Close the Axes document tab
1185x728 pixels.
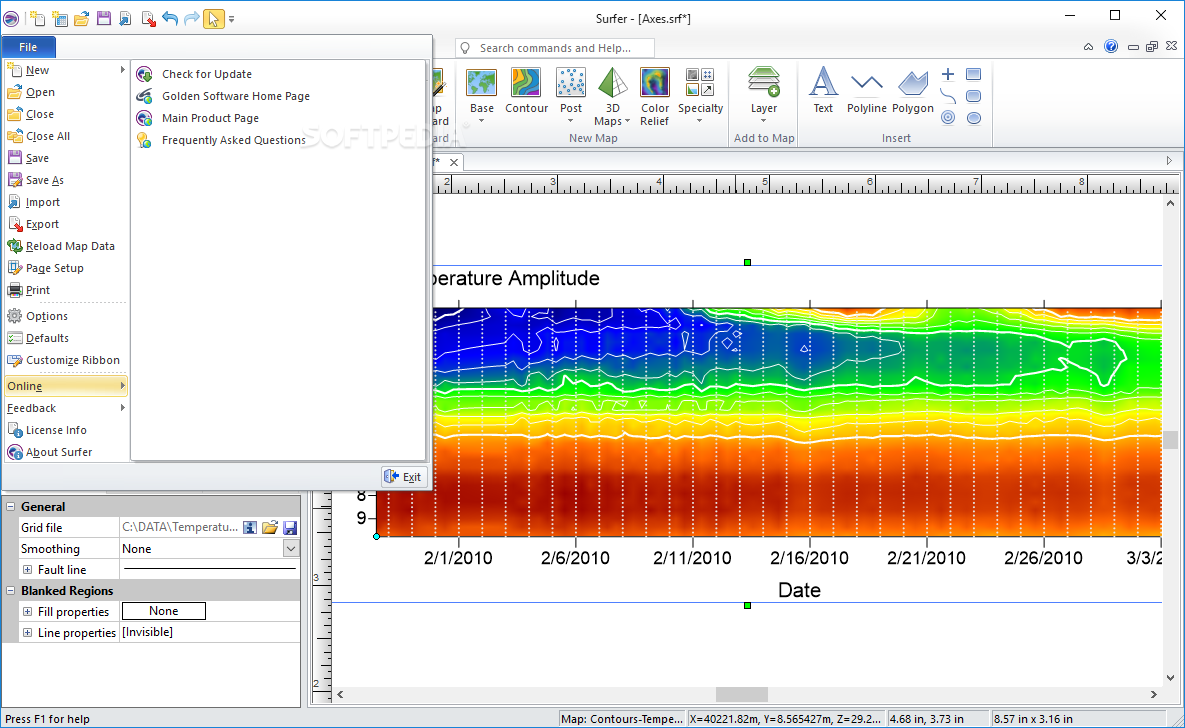(453, 162)
